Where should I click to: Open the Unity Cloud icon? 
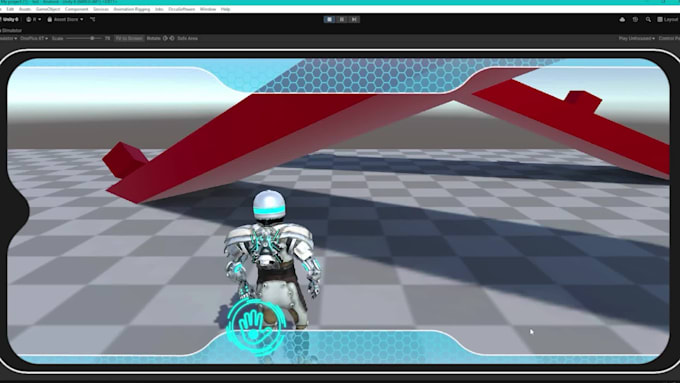[x=622, y=20]
